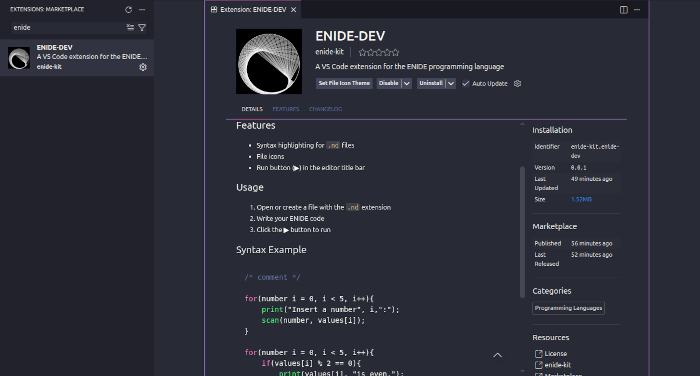Click the License link icon
This screenshot has height=376, width=700.
[539, 354]
